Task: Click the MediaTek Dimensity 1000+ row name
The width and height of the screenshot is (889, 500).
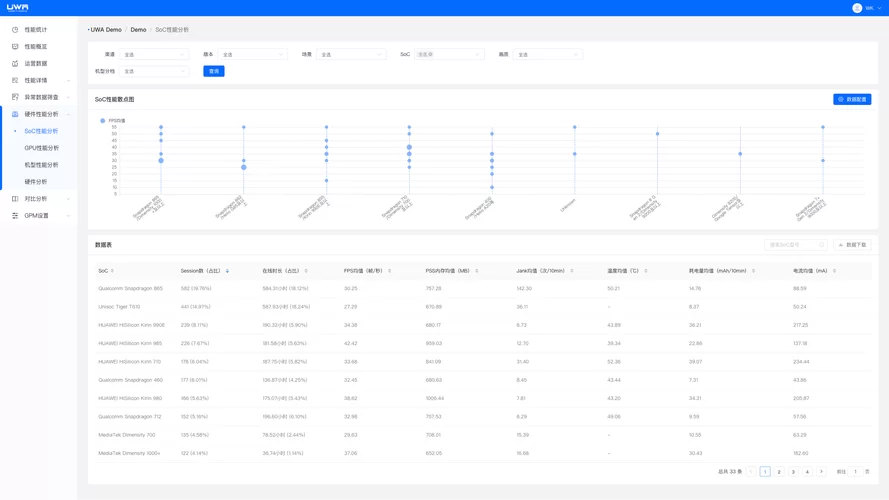Action: click(x=129, y=454)
